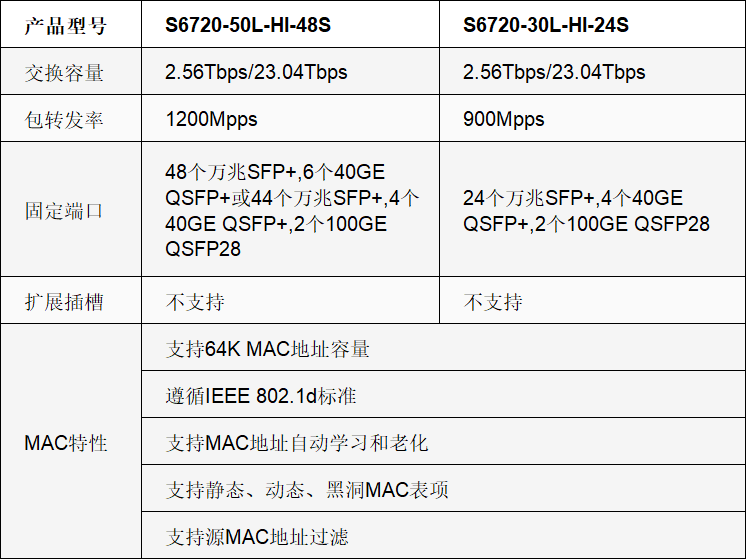Click the 包转发率 row label
746x559 pixels.
coord(65,119)
